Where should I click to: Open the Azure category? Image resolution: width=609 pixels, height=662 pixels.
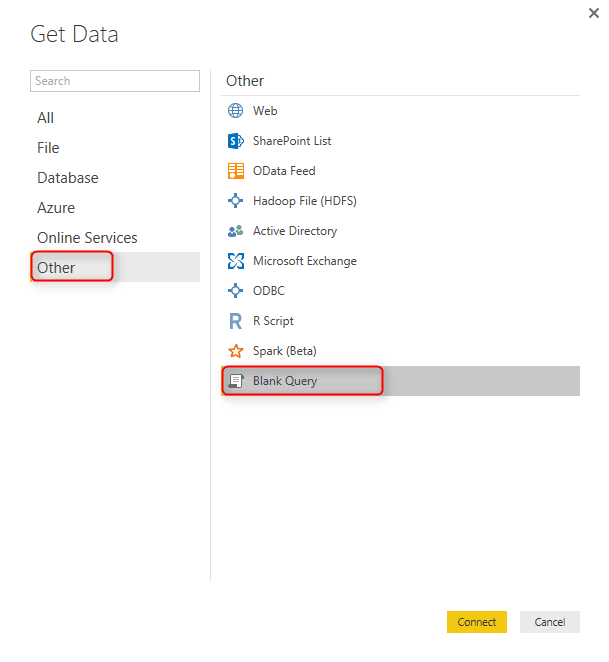pyautogui.click(x=115, y=208)
